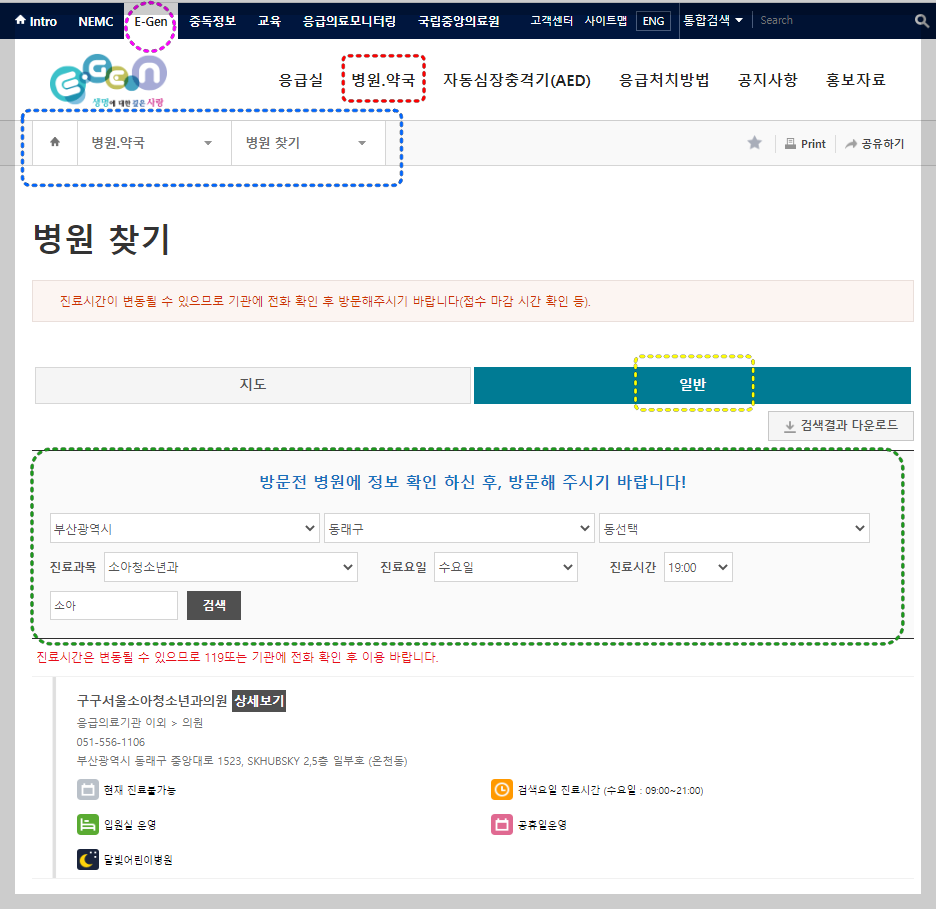Image resolution: width=936 pixels, height=909 pixels.
Task: Open the 응급처치방법 menu item
Action: pyautogui.click(x=664, y=81)
